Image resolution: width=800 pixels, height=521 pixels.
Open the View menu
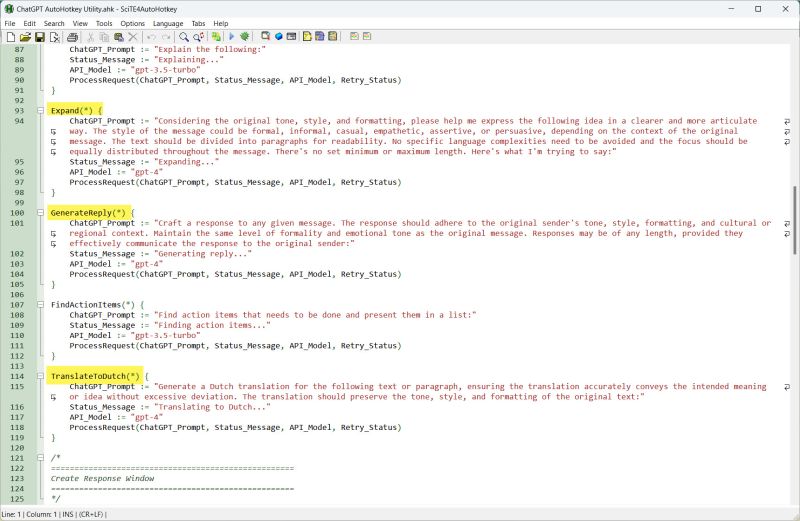click(x=80, y=23)
